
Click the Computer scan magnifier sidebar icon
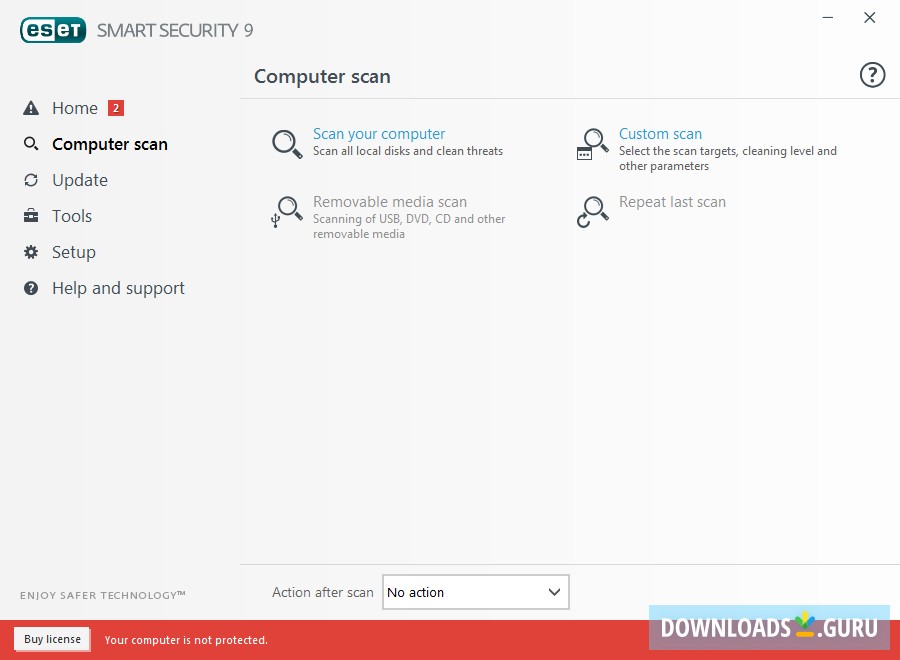coord(31,143)
